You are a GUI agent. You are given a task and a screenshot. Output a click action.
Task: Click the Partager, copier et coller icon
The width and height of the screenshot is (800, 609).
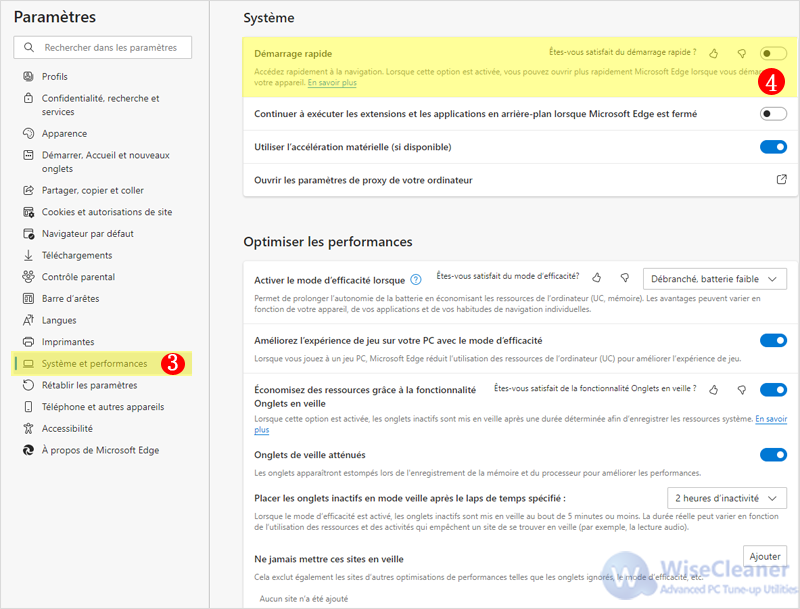coord(29,190)
